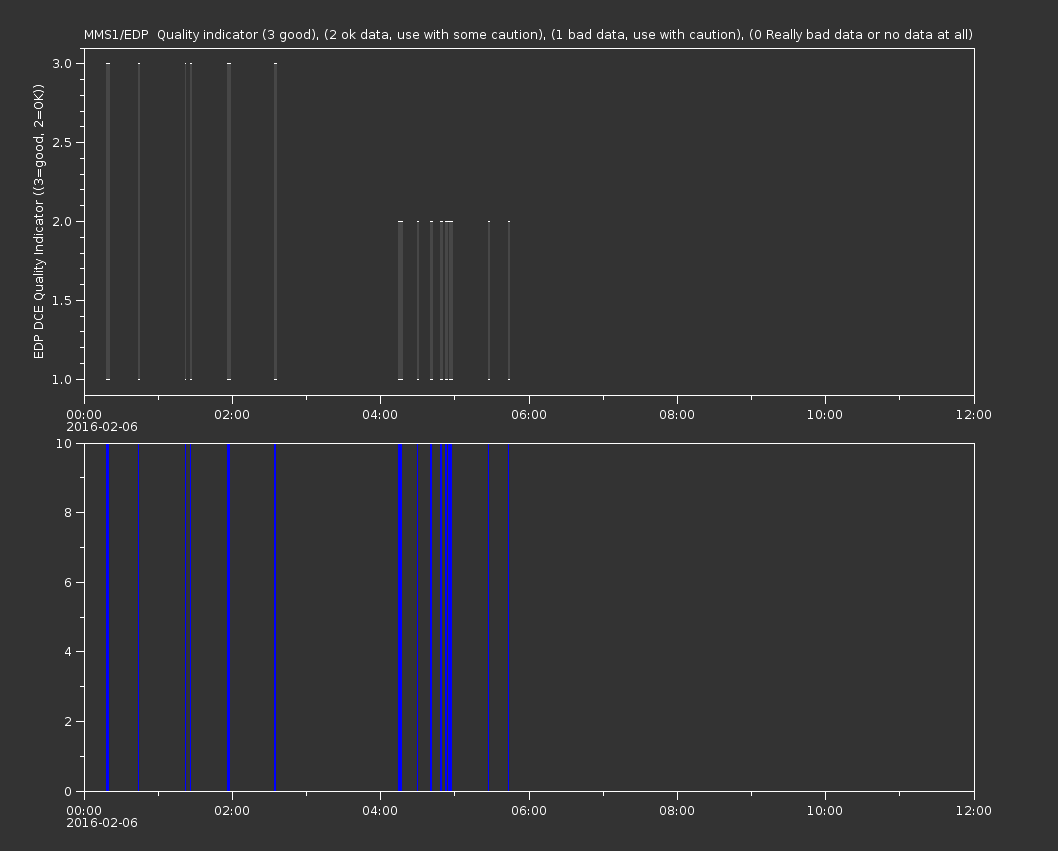Click the 12:00 time label under upper plot
This screenshot has height=851, width=1058.
point(974,414)
